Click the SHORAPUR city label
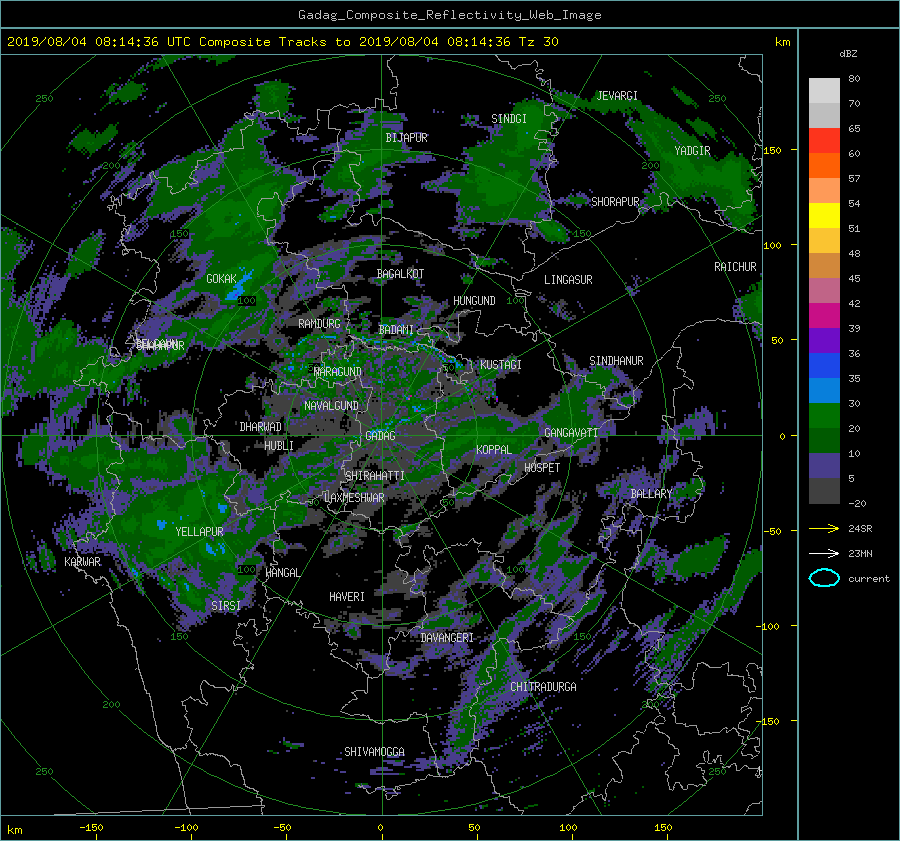 coord(615,202)
